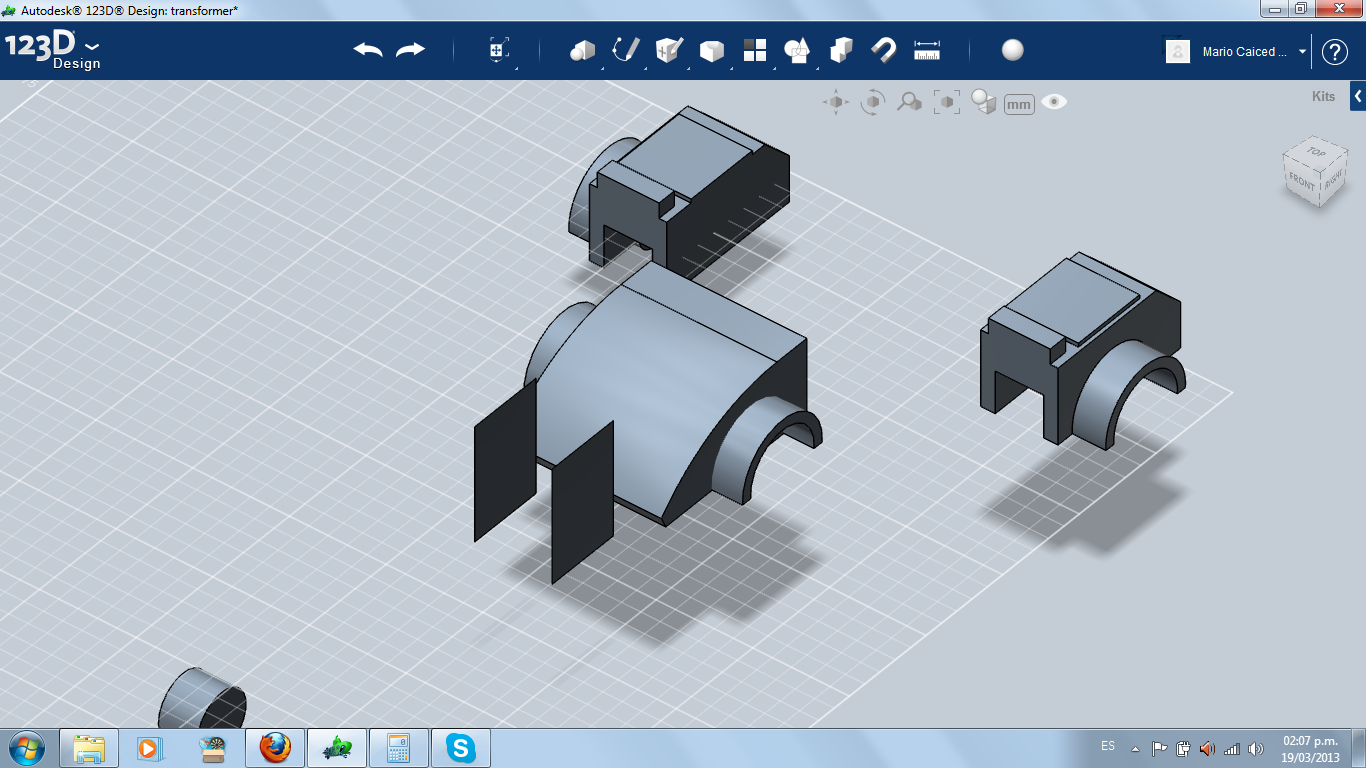Expand the Kits side panel arrow

coord(1358,97)
